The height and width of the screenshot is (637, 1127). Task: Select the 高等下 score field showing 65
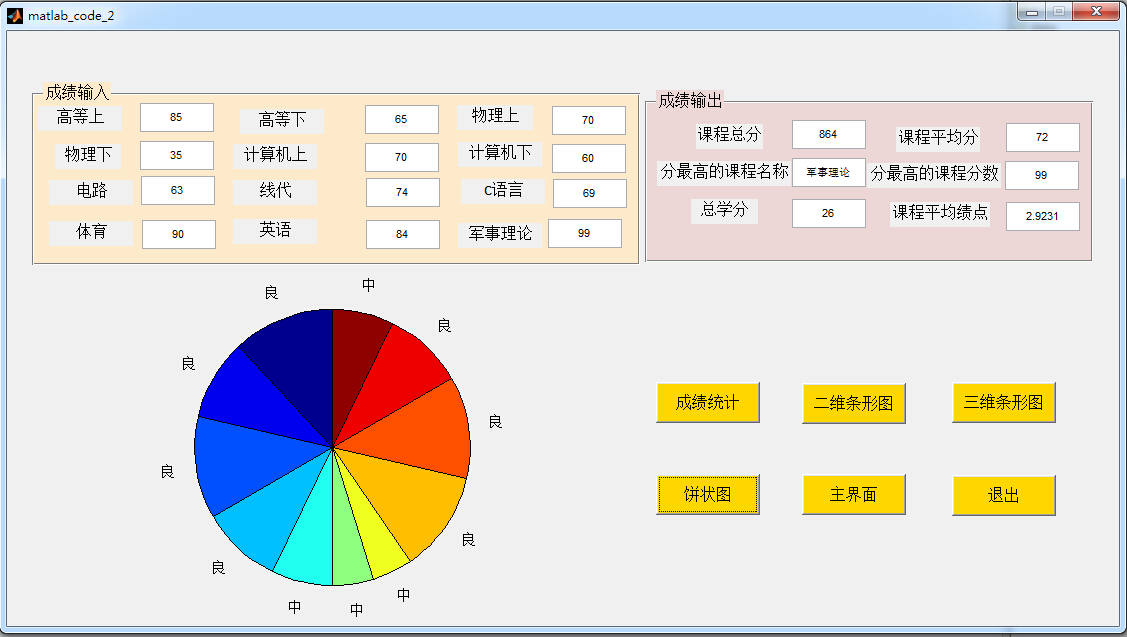coord(402,119)
